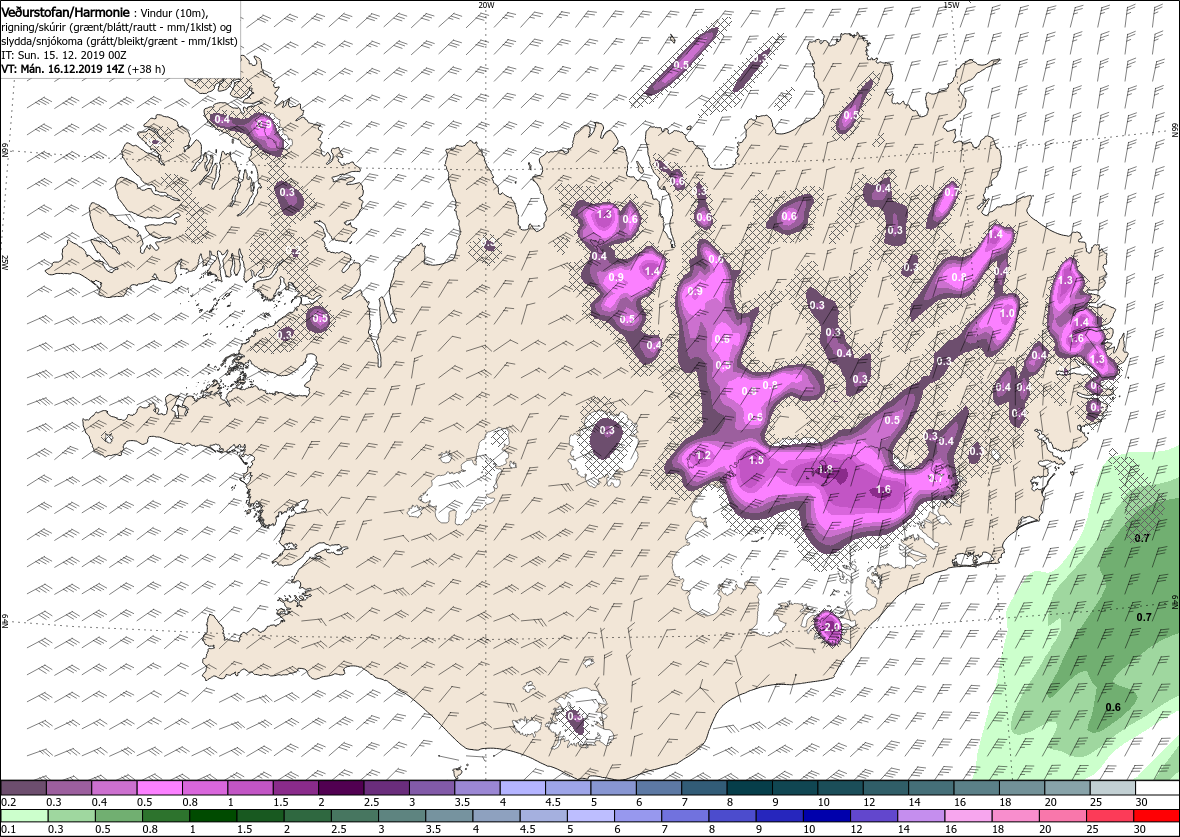1180x837 pixels.
Task: Click the 2.5 label in the top legend row
Action: [x=371, y=802]
